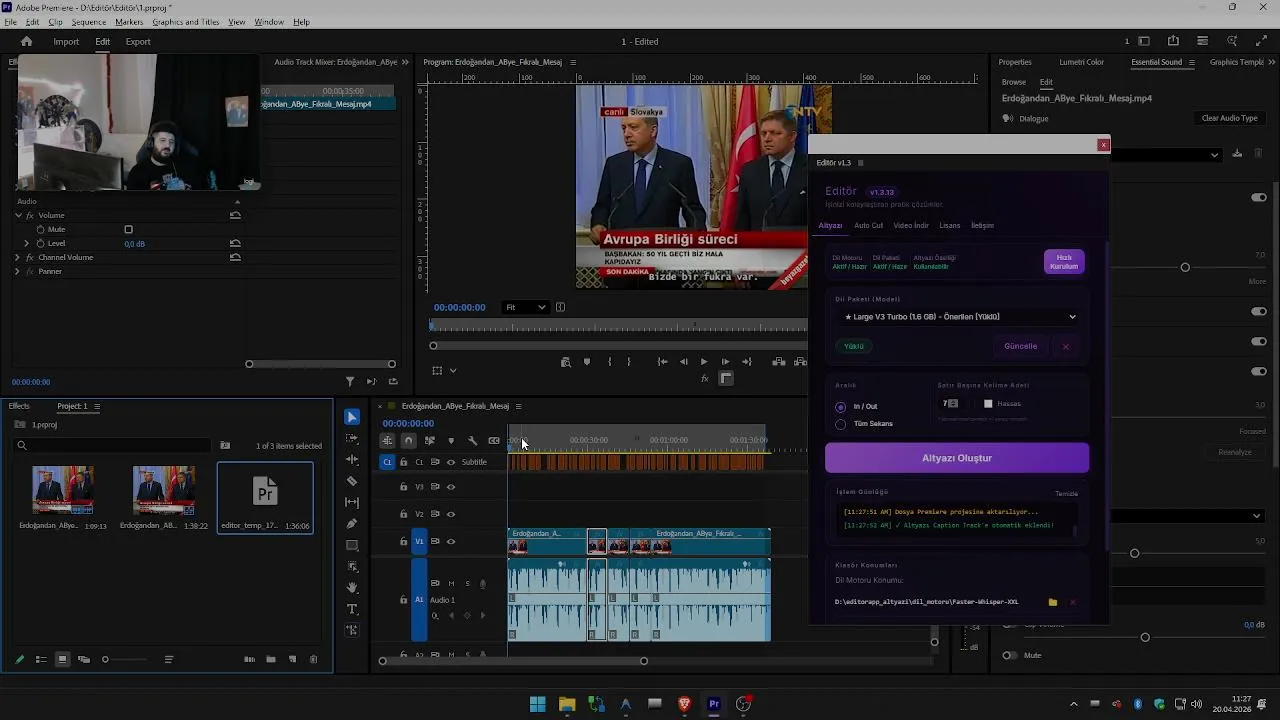
Task: Switch to the Lisans tab
Action: click(949, 226)
